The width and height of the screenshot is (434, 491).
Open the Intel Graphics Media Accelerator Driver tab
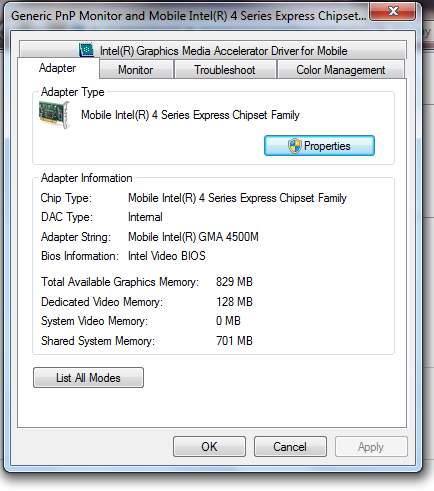[x=213, y=50]
